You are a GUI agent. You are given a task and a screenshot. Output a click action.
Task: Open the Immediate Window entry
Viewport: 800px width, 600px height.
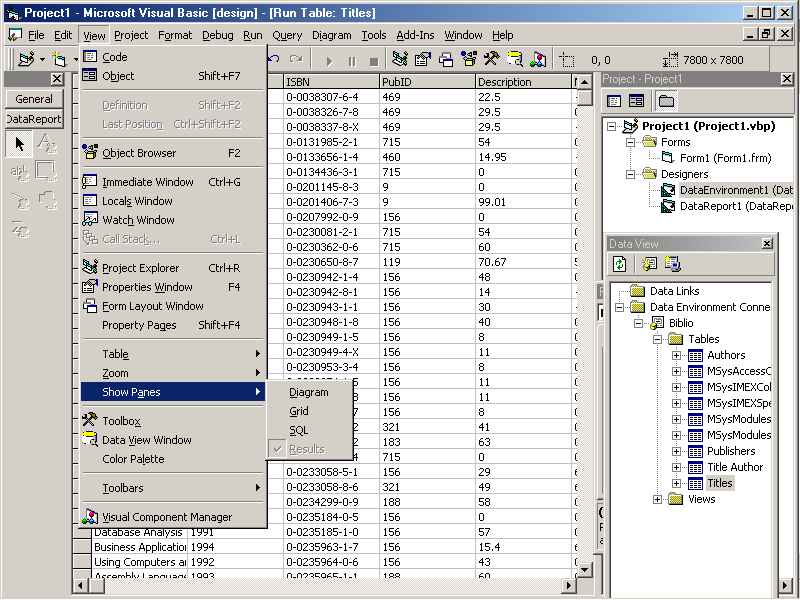[173, 182]
